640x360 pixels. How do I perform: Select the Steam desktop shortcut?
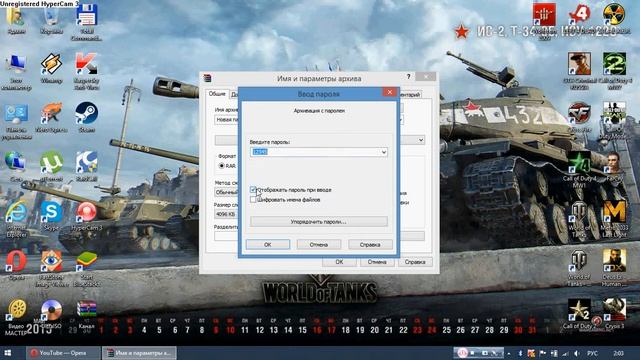click(86, 117)
